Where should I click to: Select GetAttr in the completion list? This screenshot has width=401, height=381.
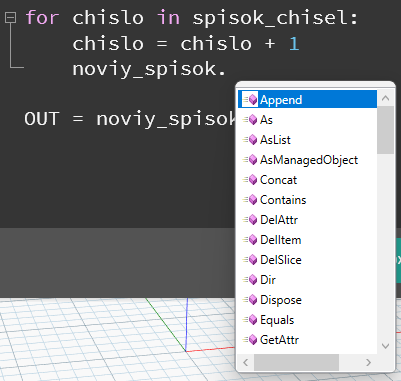pos(307,340)
